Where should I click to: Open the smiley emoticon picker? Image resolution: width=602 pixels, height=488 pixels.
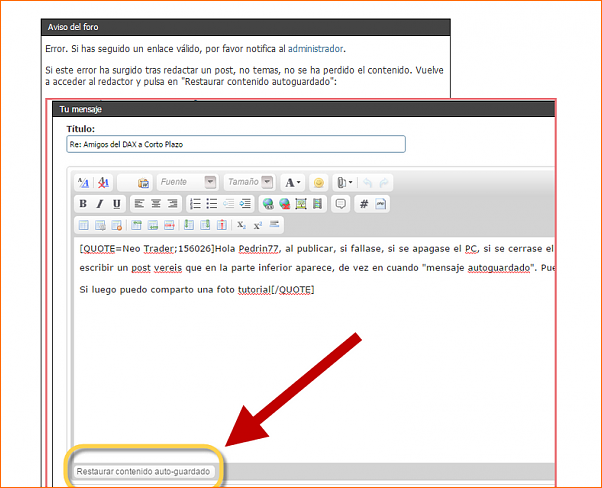point(318,182)
